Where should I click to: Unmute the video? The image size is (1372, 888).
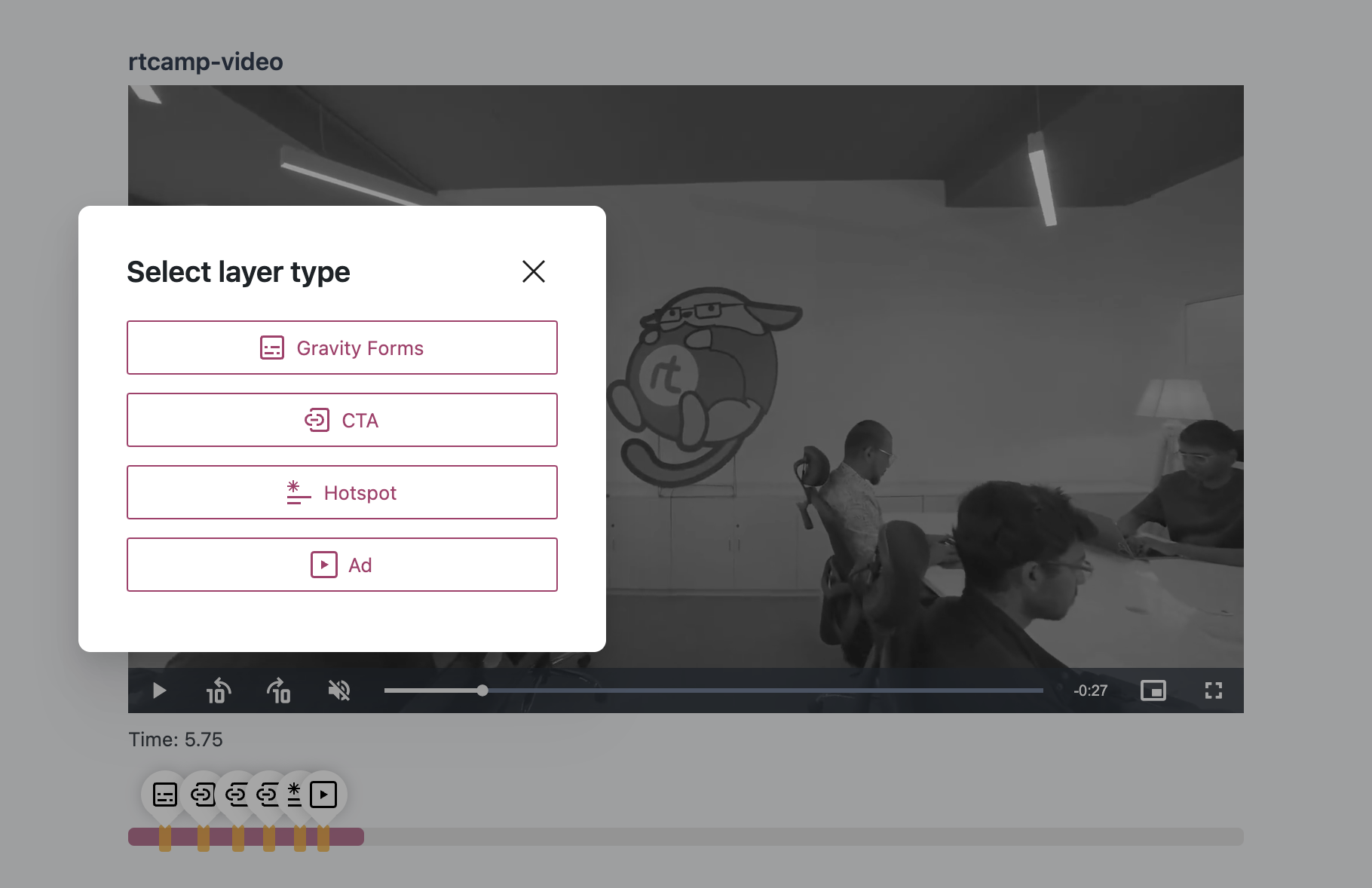point(339,690)
